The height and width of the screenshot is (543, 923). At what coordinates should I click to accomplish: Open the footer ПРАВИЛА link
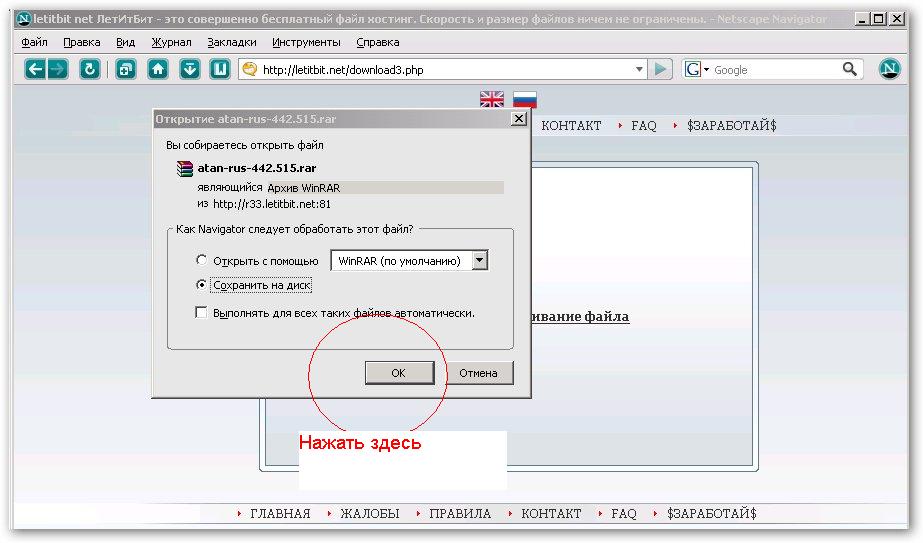pos(460,514)
